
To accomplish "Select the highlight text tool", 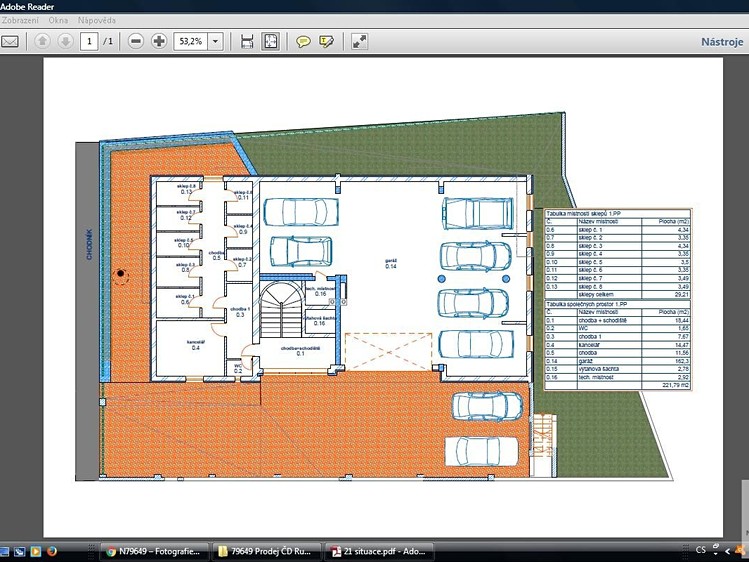I will (x=326, y=42).
